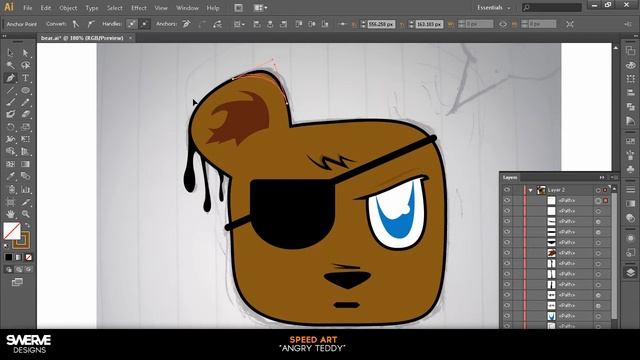
Task: Select the Selection tool (black arrow)
Action: click(x=10, y=53)
